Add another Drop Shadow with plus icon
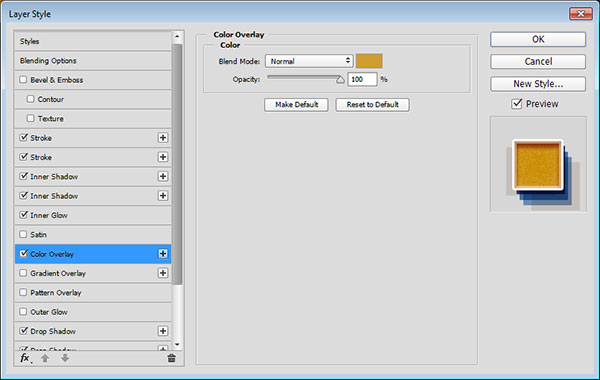The image size is (600, 380). pyautogui.click(x=163, y=331)
